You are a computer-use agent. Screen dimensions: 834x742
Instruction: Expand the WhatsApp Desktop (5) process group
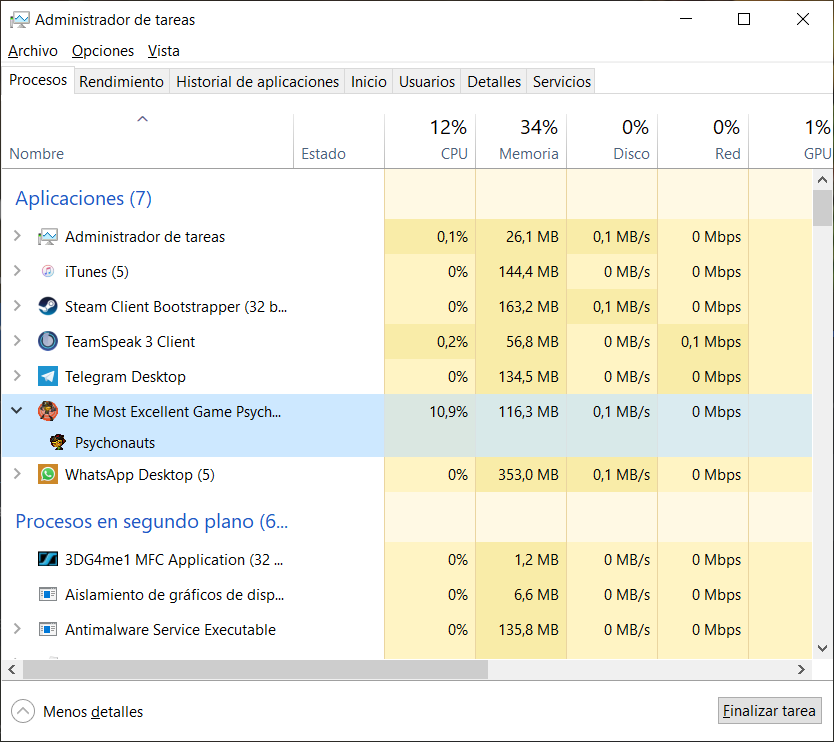pyautogui.click(x=15, y=474)
